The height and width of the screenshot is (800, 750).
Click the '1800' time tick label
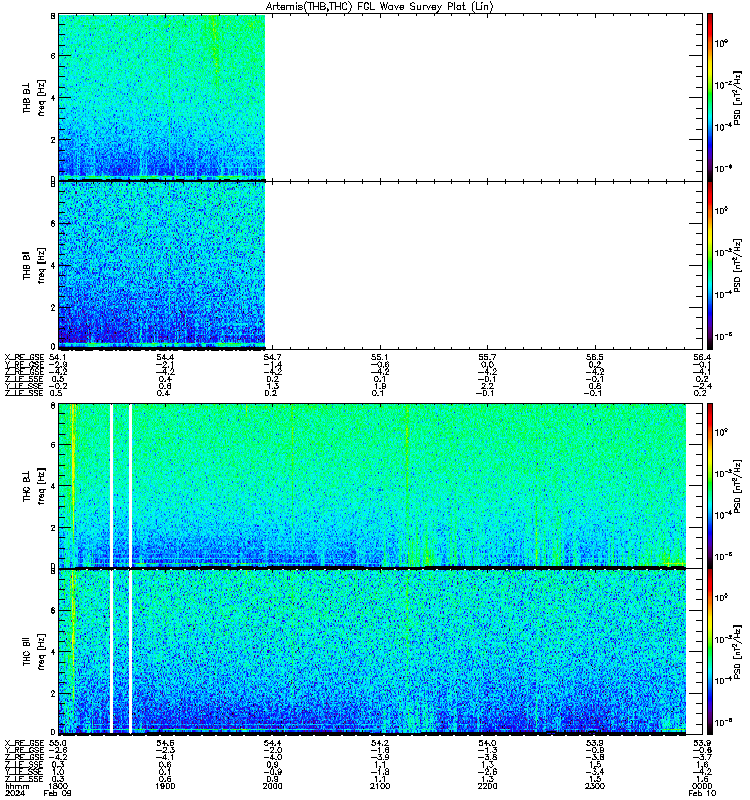(x=58, y=786)
